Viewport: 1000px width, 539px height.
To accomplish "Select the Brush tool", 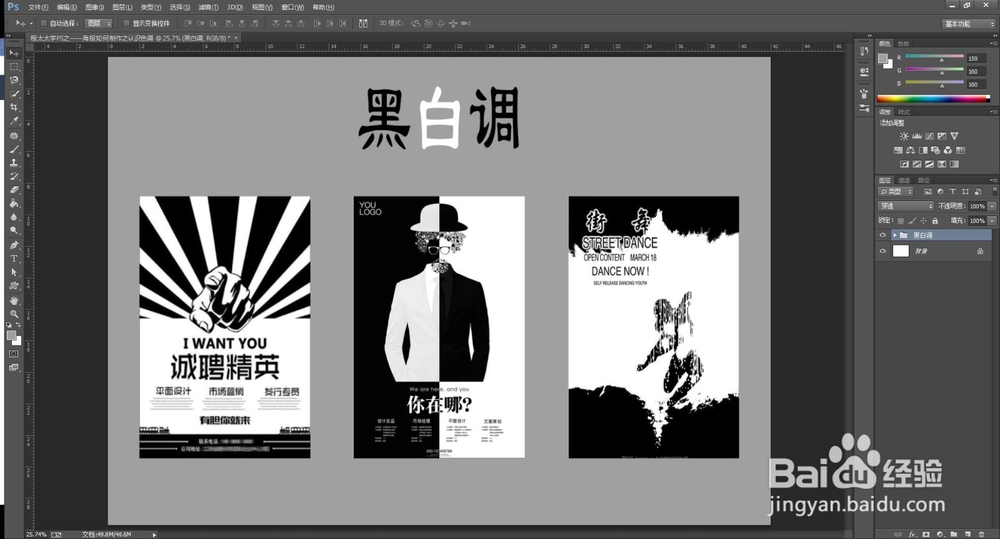I will pyautogui.click(x=14, y=149).
